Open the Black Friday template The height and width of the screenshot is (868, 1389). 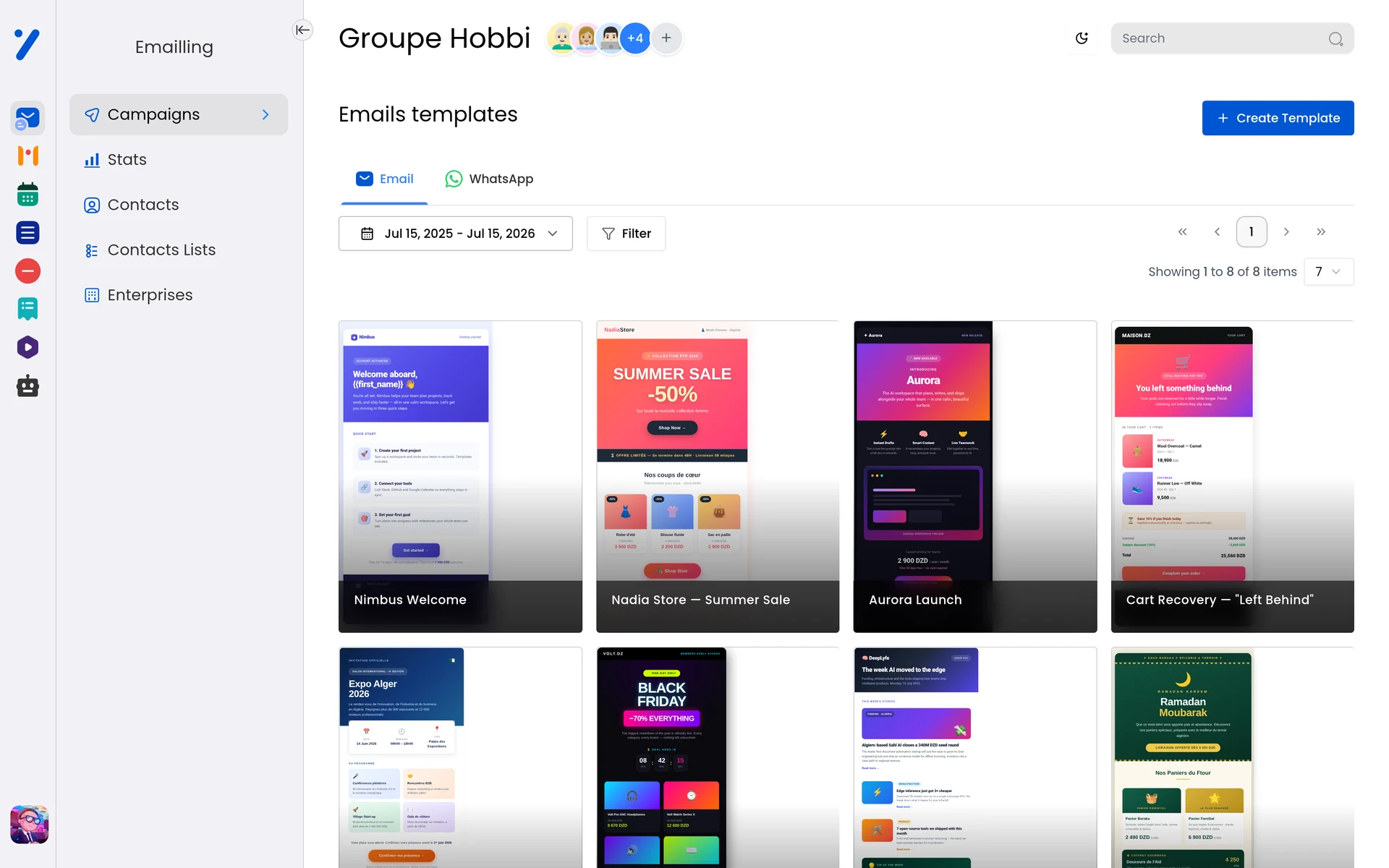coord(718,757)
